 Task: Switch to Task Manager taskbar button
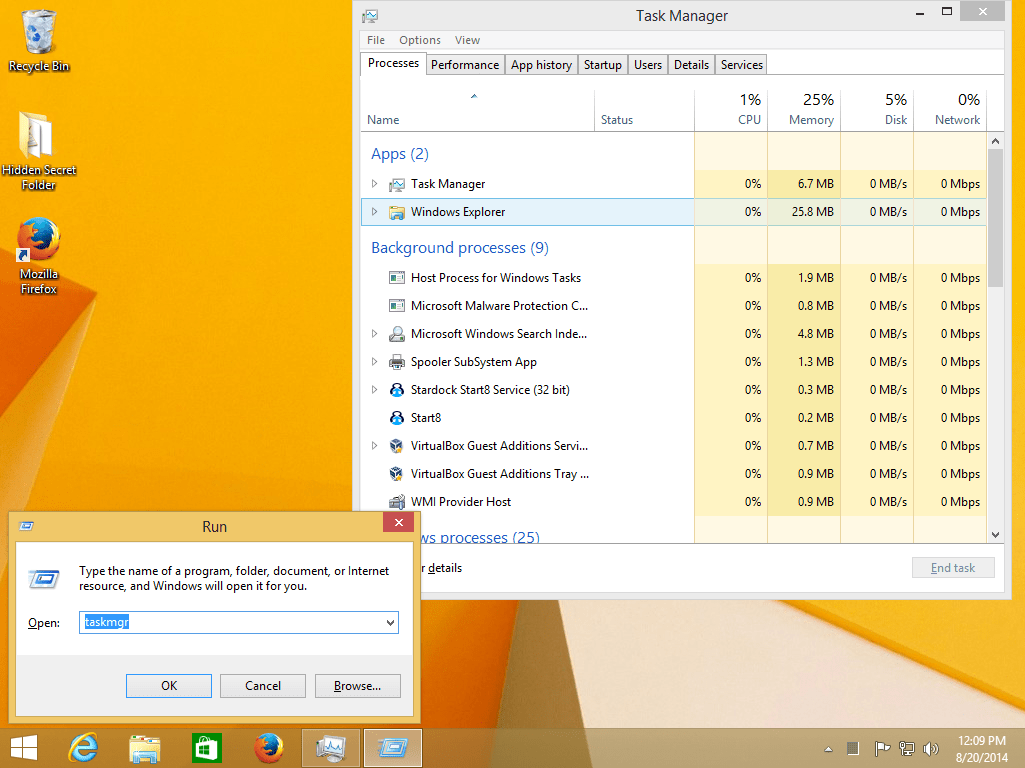pos(330,748)
